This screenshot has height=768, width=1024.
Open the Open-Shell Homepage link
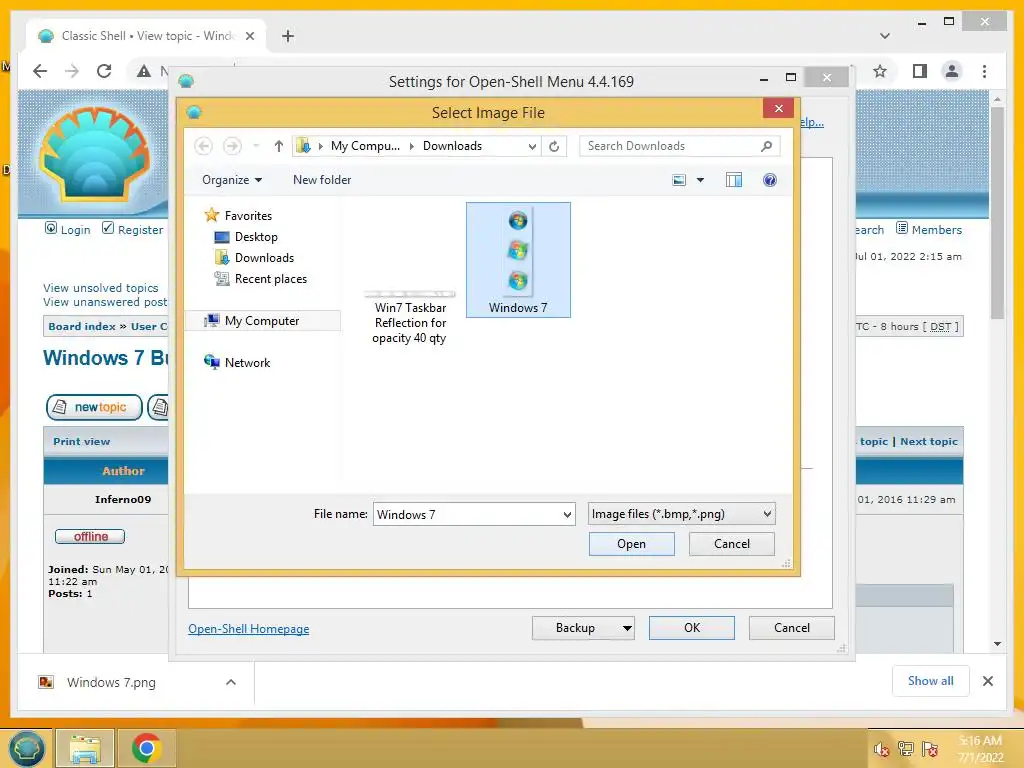(249, 629)
